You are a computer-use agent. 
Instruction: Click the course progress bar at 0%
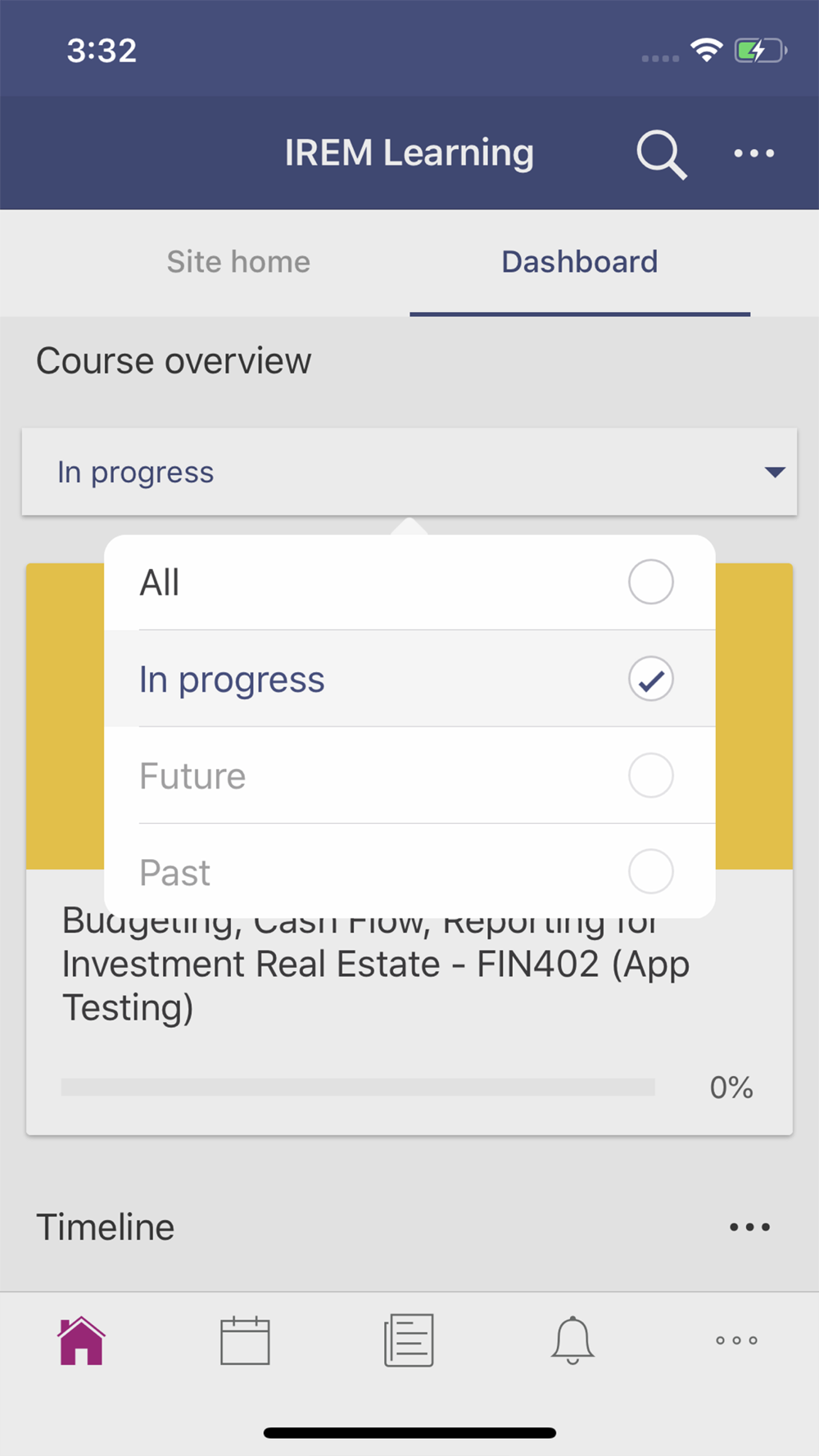[x=358, y=1087]
